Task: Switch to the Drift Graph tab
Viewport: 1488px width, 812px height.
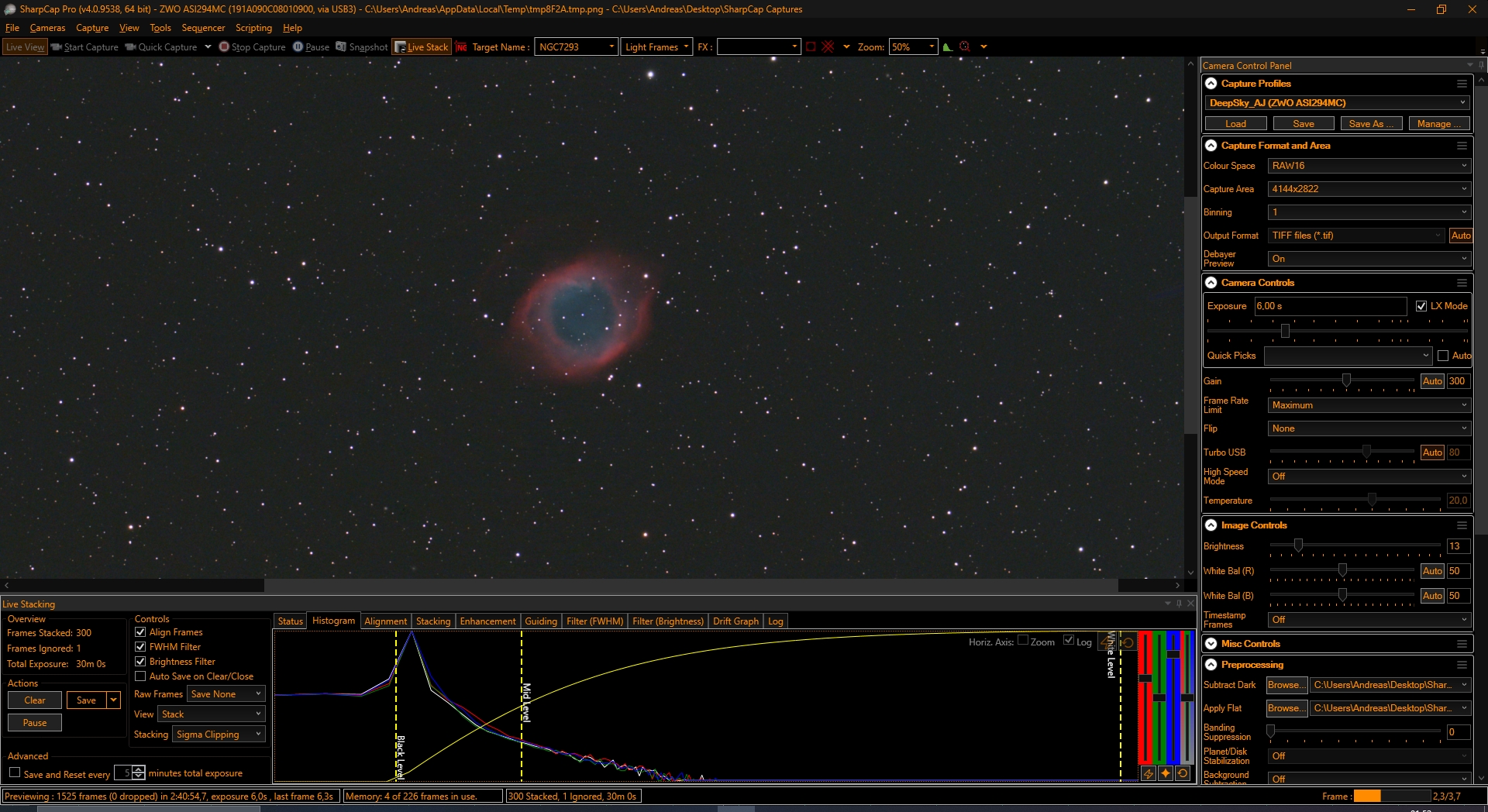Action: (735, 621)
